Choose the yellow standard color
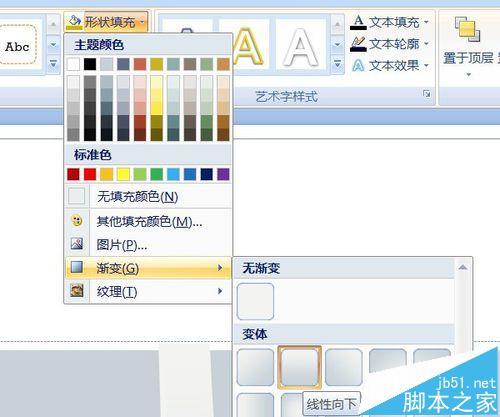This screenshot has height=417, width=500. point(123,174)
